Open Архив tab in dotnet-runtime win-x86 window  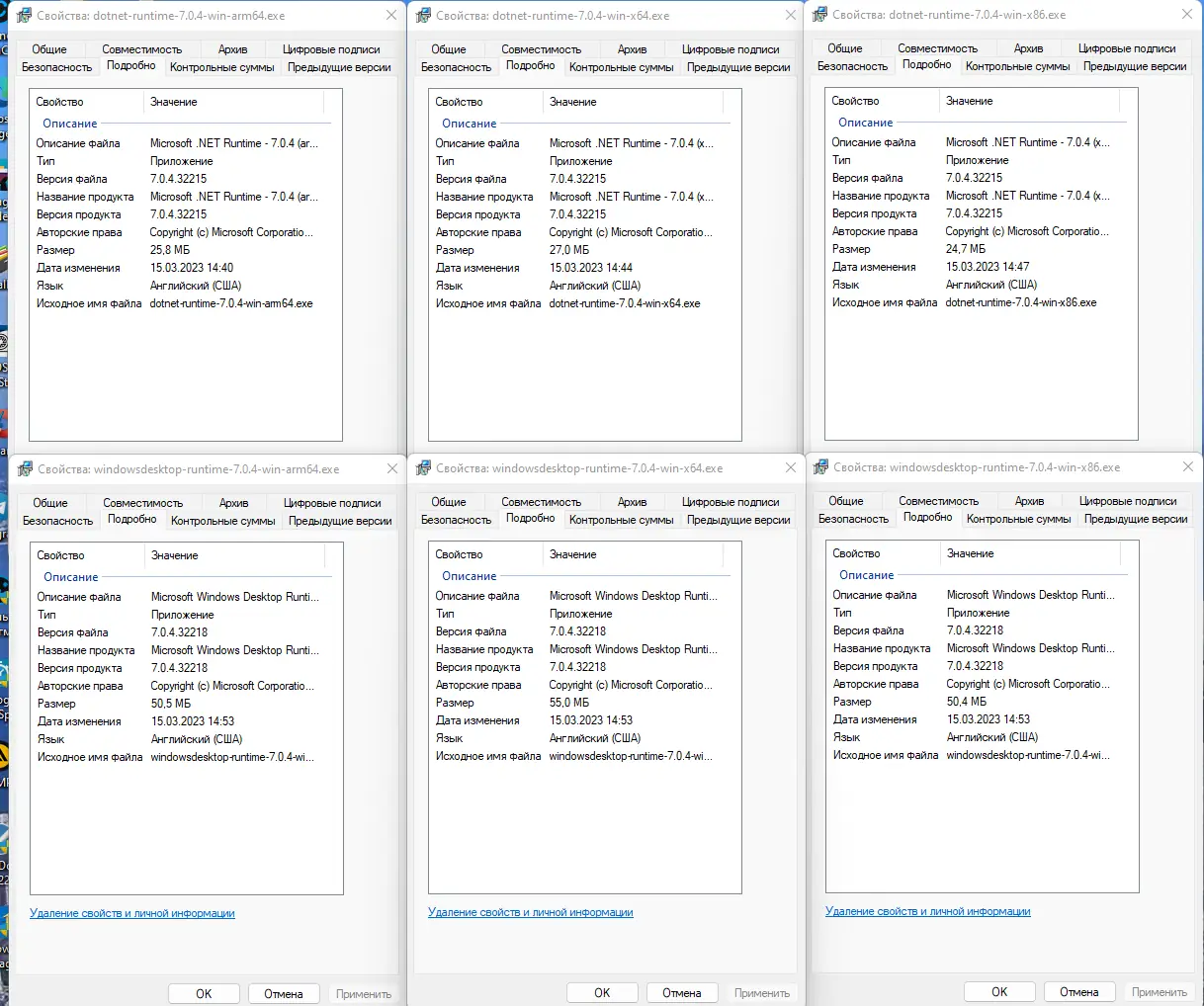(x=1028, y=48)
